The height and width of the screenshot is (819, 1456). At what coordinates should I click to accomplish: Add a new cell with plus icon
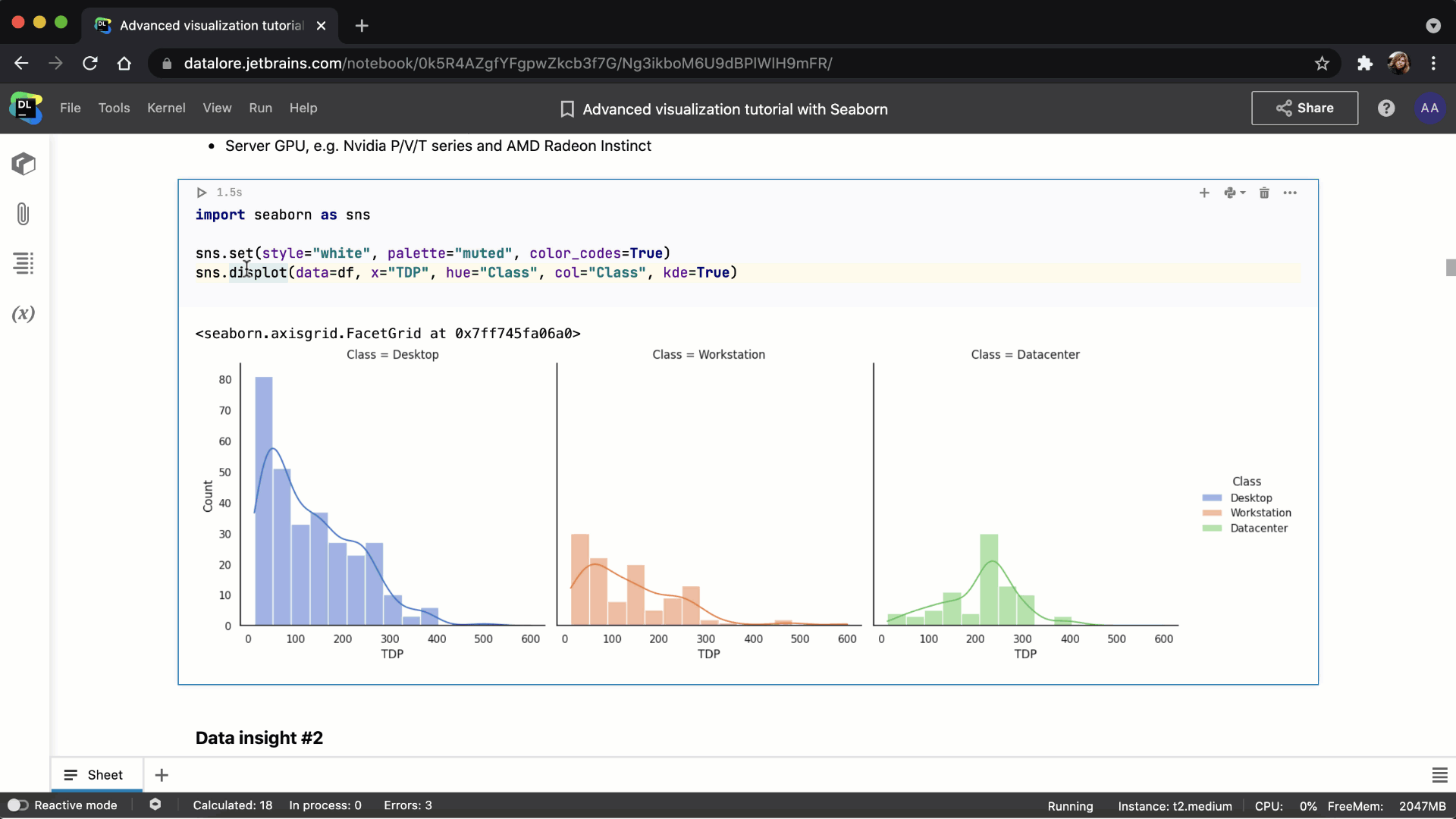point(1204,193)
